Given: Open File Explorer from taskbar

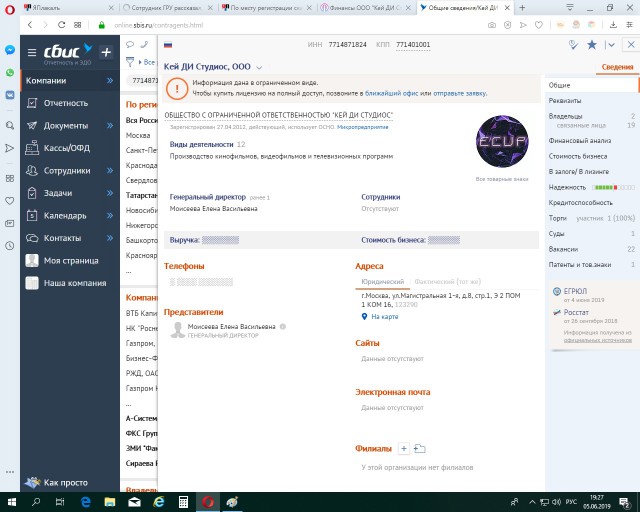Looking at the screenshot, I should pyautogui.click(x=110, y=502).
